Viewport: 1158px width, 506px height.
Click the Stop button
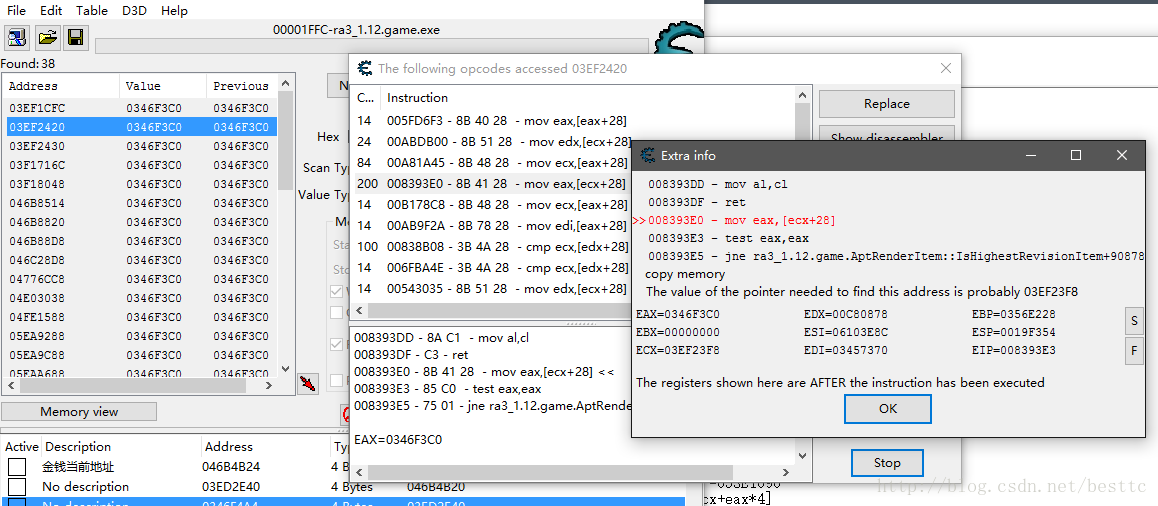click(887, 462)
